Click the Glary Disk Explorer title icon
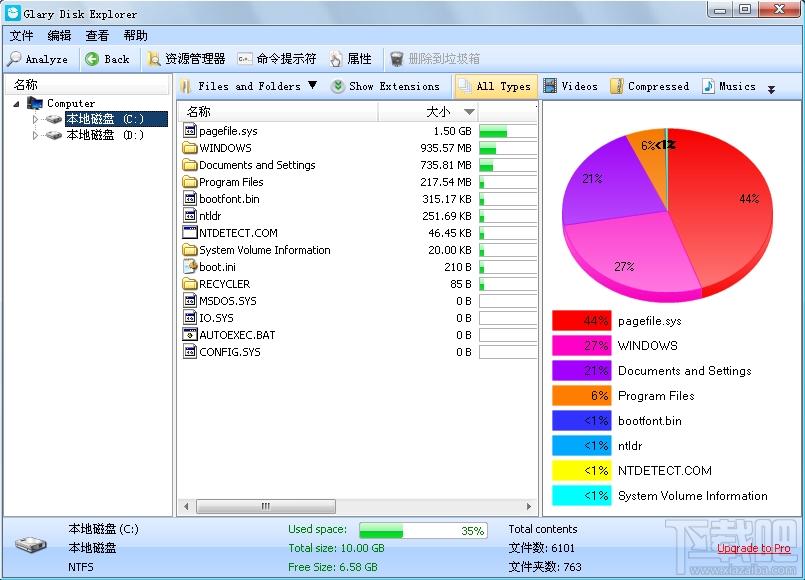This screenshot has height=580, width=805. pos(13,13)
